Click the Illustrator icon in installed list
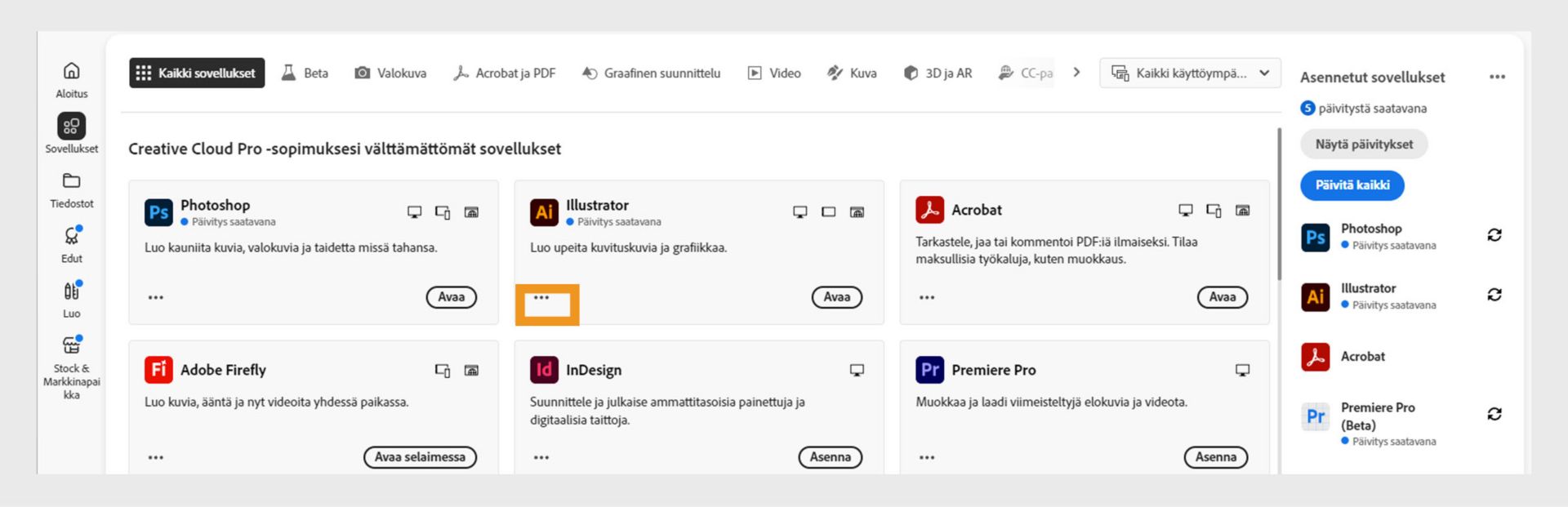This screenshot has width=1568, height=507. (x=1316, y=296)
